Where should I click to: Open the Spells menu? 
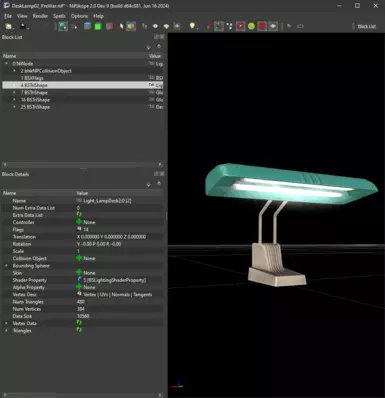coord(59,16)
